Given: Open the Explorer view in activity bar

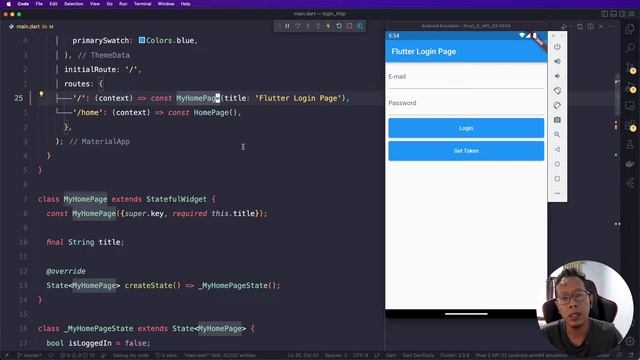Looking at the screenshot, I should point(630,29).
